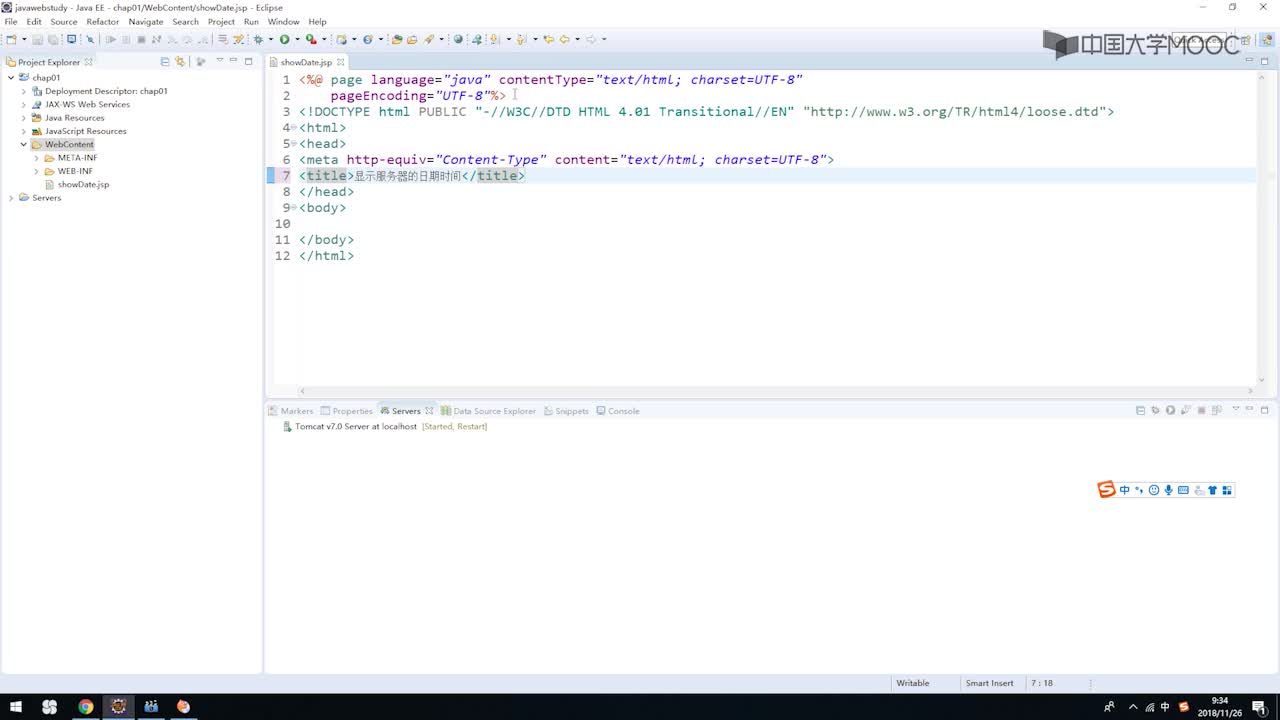The height and width of the screenshot is (720, 1280).
Task: Expand the WEB-INF folder
Action: (36, 171)
